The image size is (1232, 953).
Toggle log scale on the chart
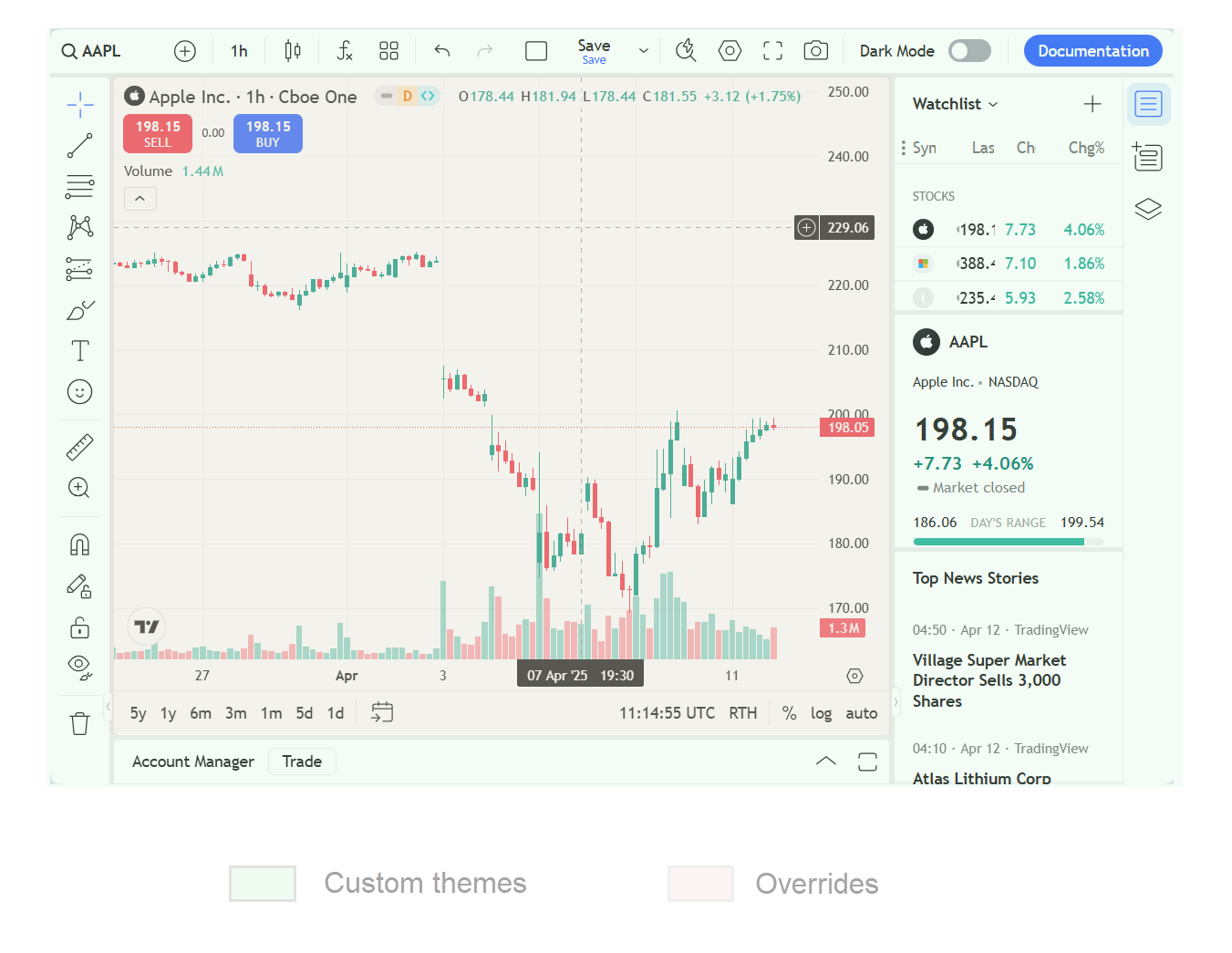pyautogui.click(x=821, y=713)
